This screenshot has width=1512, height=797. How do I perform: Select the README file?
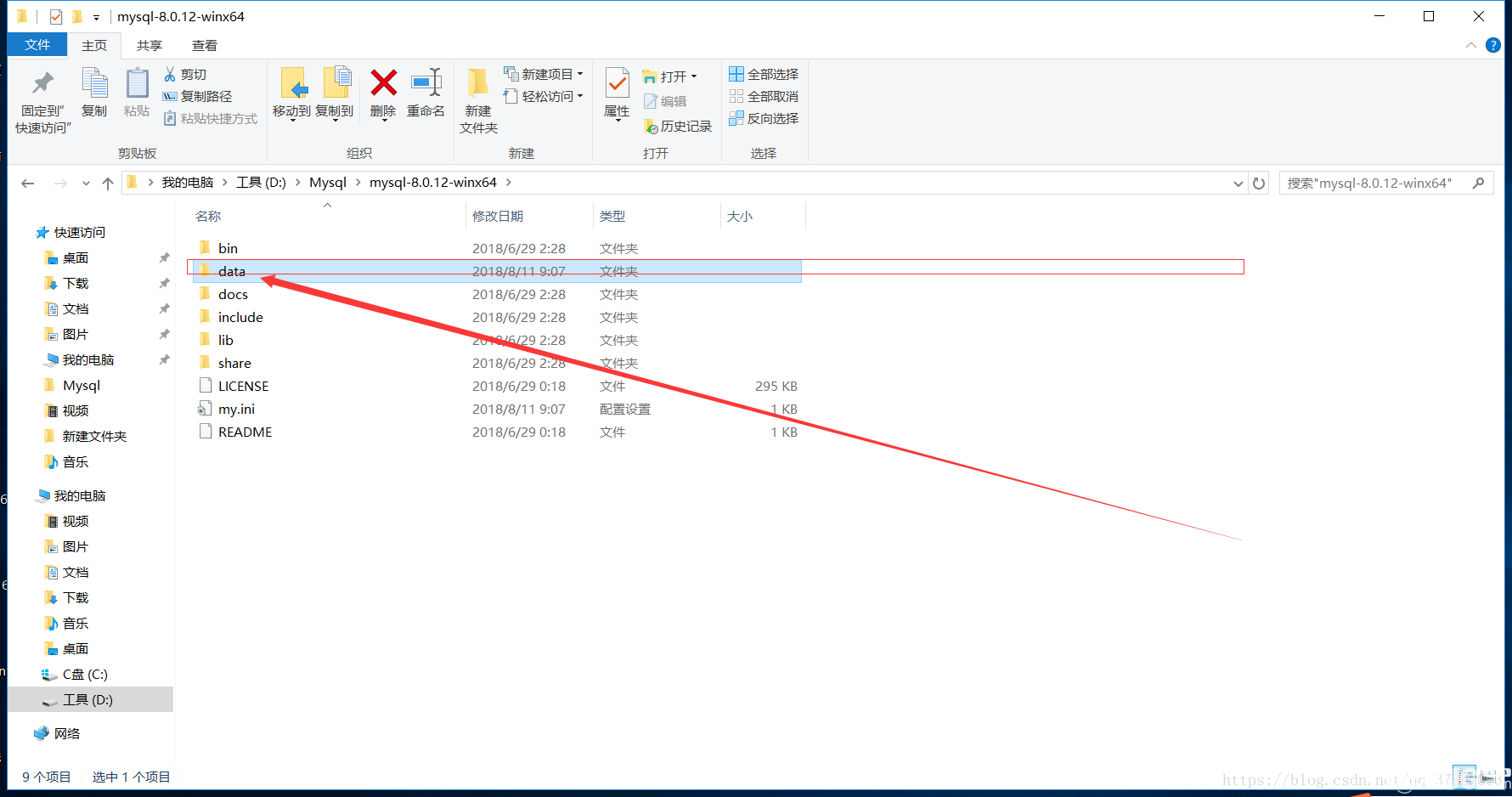click(496, 432)
